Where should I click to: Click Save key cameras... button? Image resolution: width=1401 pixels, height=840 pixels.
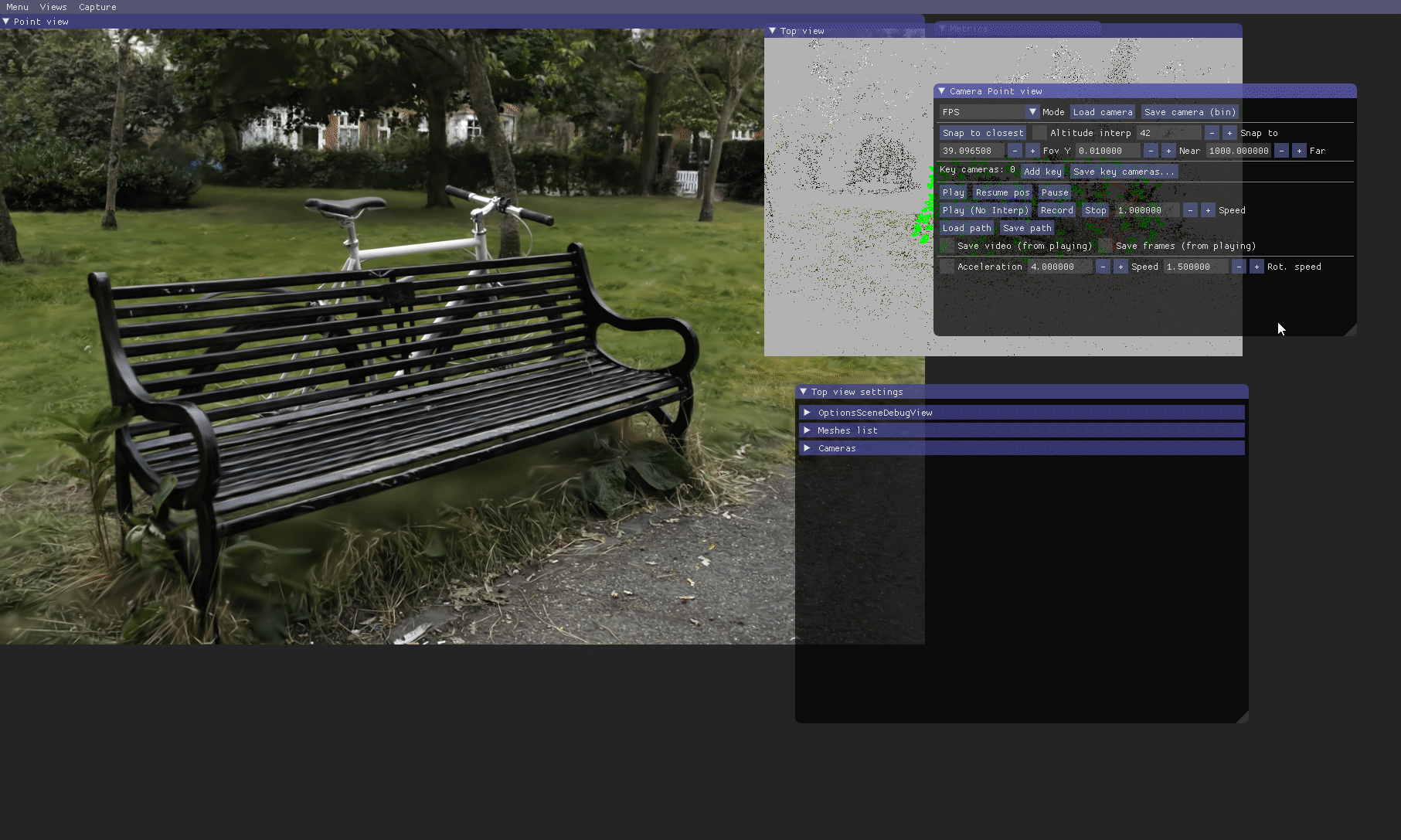click(x=1124, y=172)
